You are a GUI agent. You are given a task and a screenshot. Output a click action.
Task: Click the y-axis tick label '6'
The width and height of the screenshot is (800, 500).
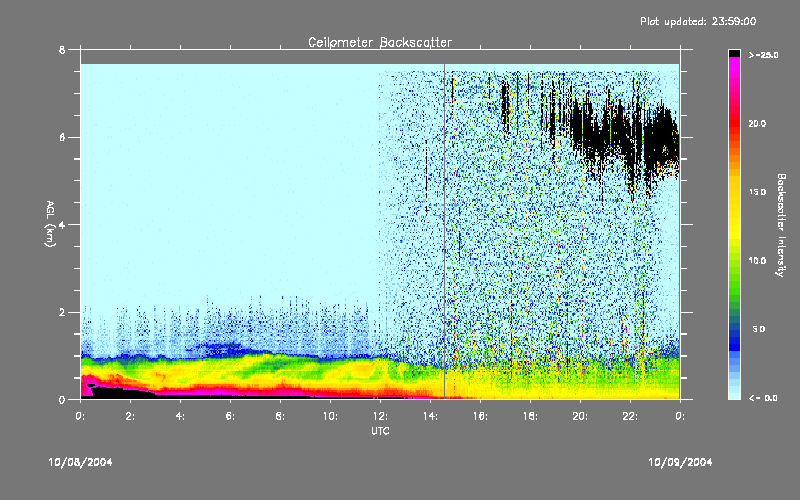click(x=62, y=137)
